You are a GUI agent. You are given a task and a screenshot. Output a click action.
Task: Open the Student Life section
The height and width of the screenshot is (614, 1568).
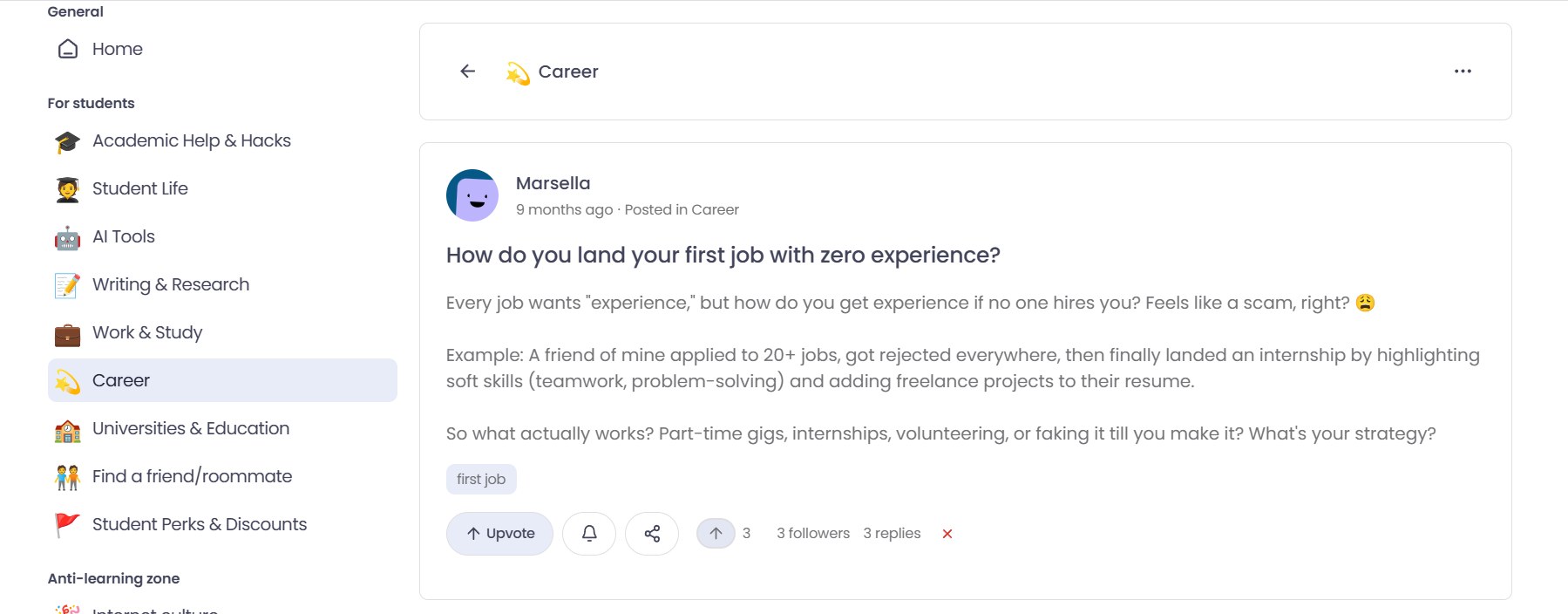pos(140,188)
